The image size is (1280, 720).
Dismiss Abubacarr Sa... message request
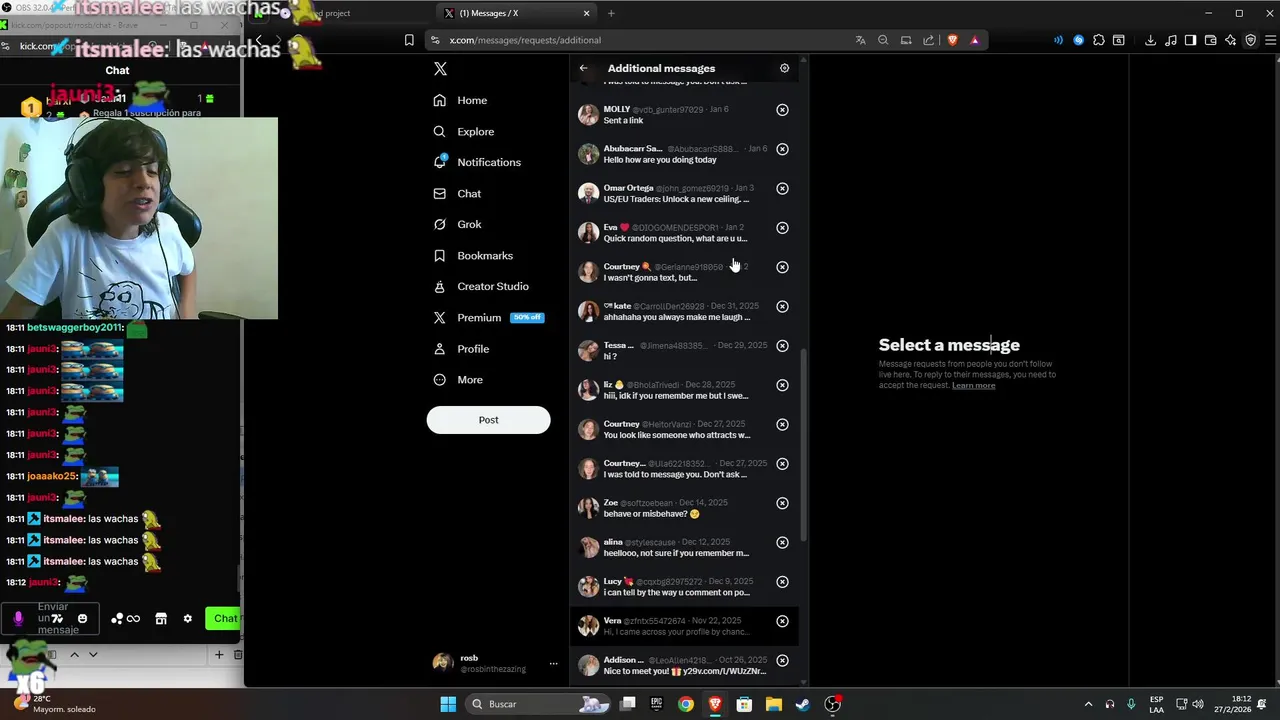click(782, 149)
